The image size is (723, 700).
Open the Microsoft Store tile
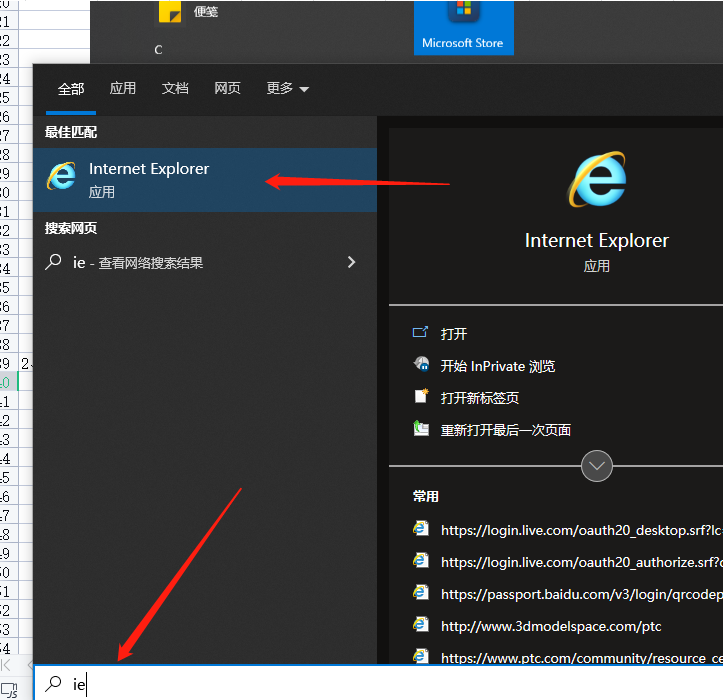pos(464,28)
